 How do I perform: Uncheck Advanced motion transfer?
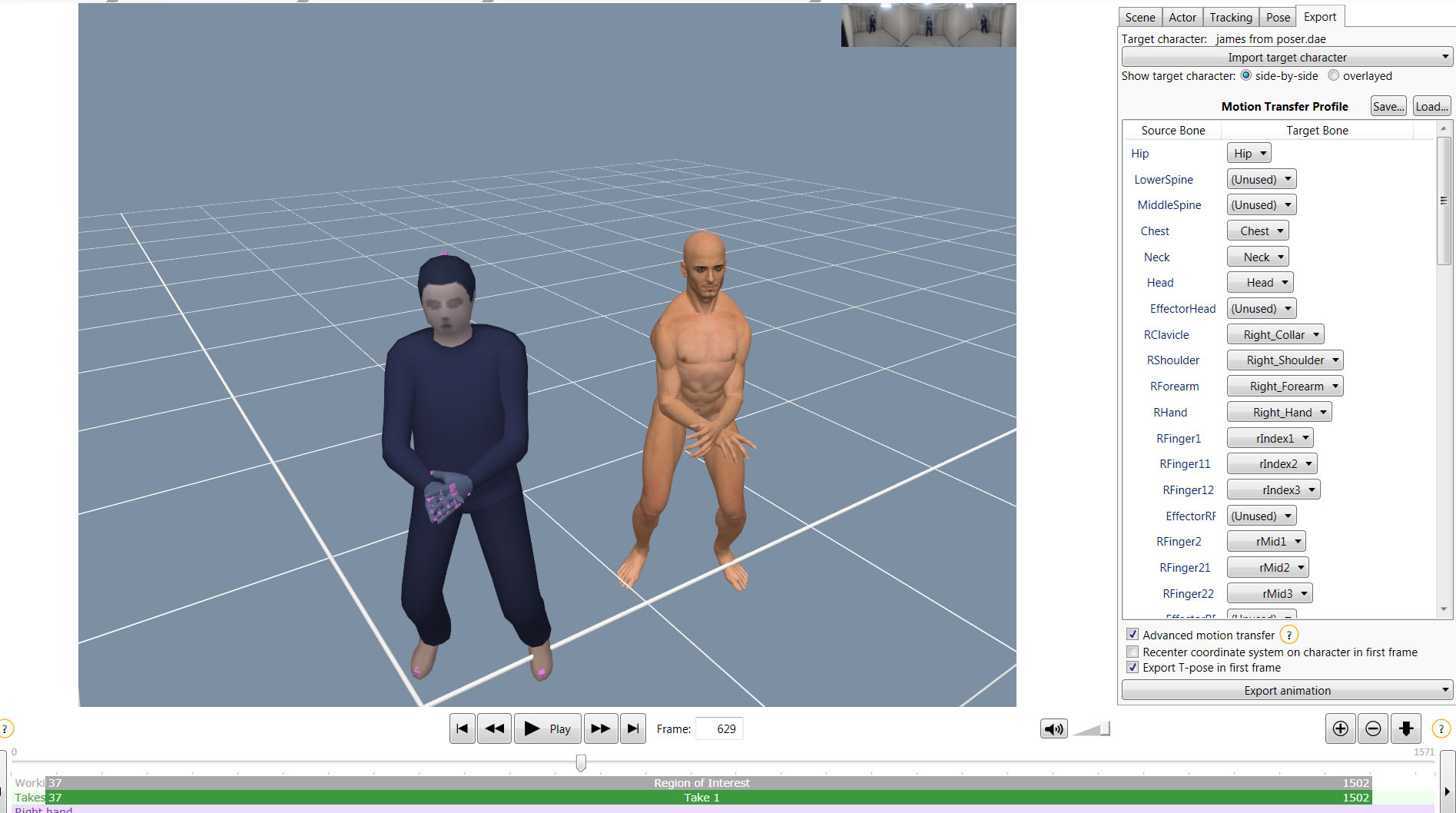coord(1133,635)
